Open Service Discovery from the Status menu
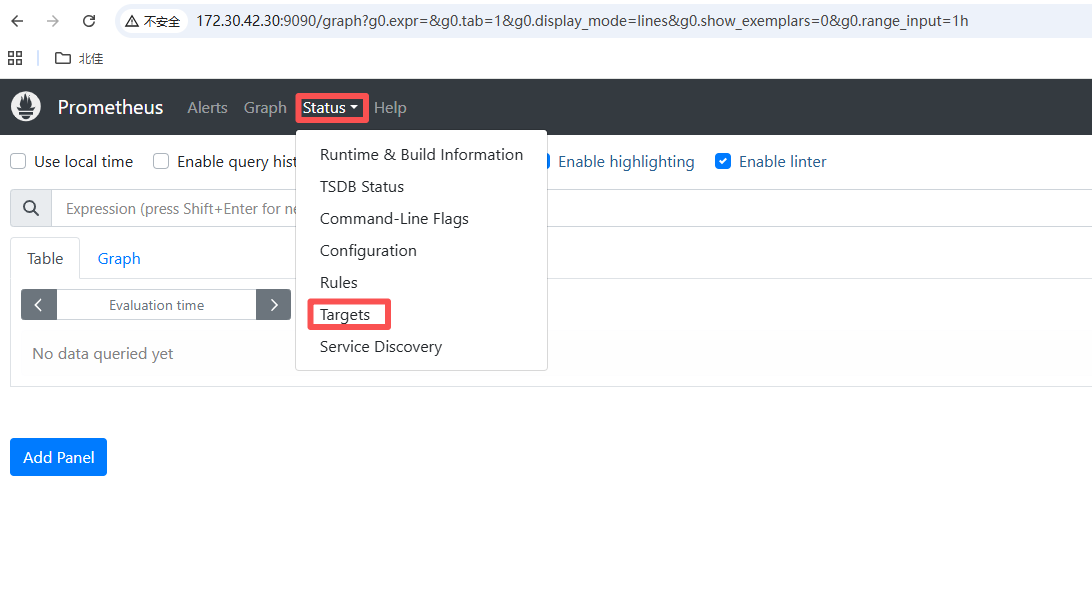Screen dimensions: 1092x591 (380, 347)
